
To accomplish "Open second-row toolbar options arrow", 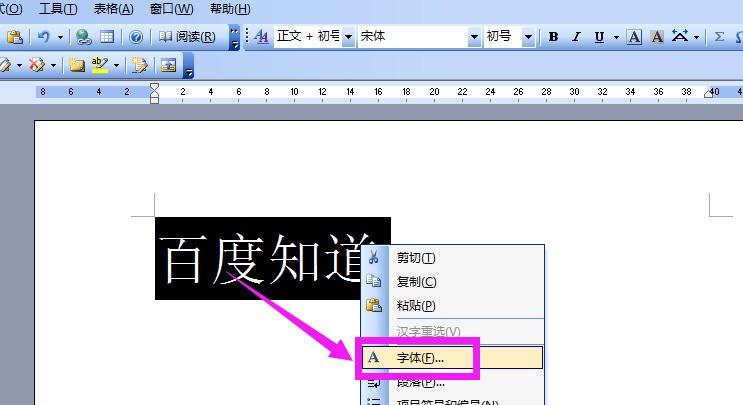I will click(189, 65).
